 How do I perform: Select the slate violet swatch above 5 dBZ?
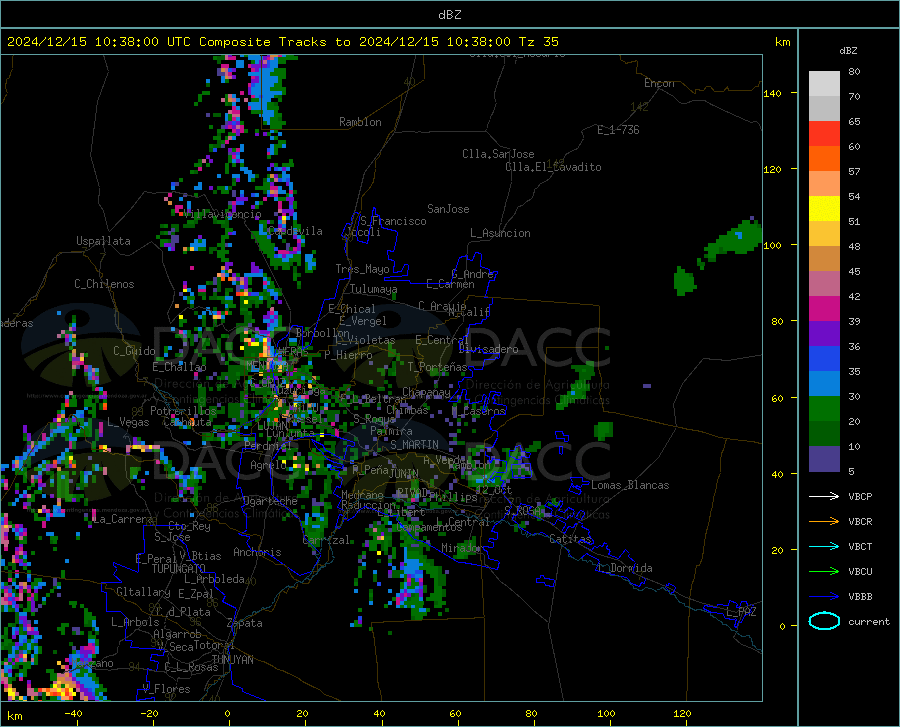pyautogui.click(x=824, y=459)
